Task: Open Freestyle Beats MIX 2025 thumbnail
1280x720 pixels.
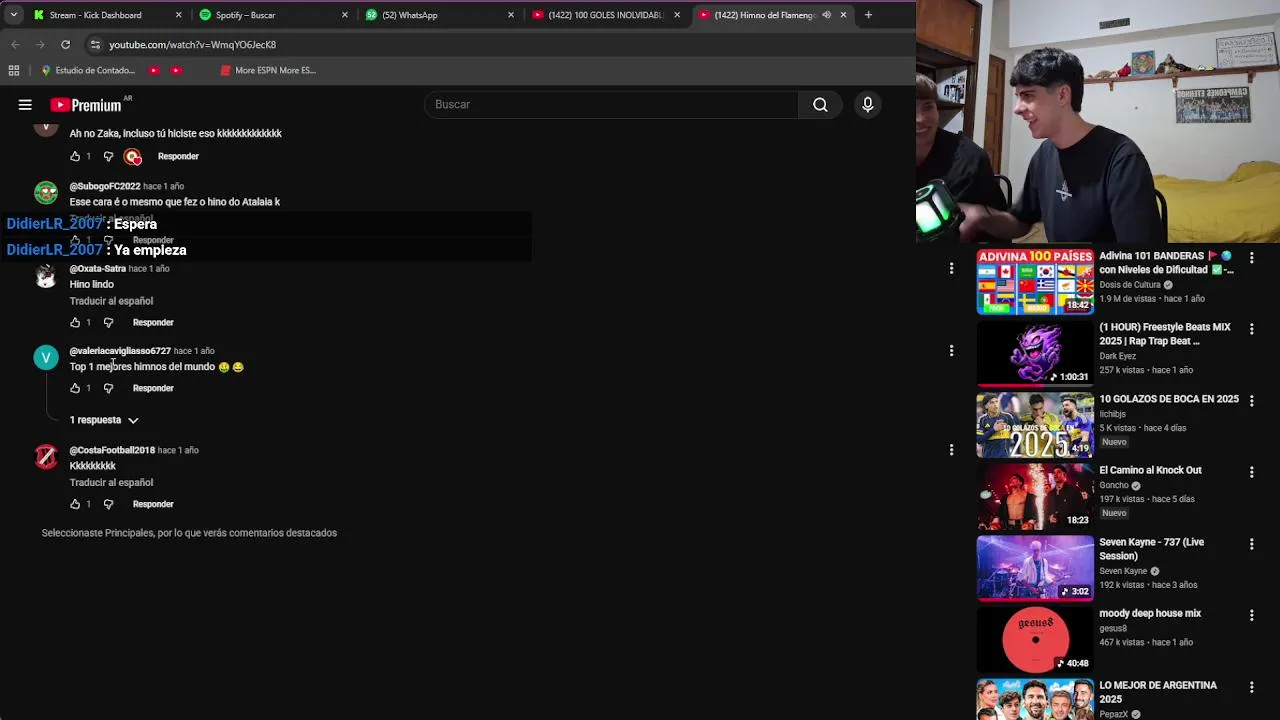Action: click(1035, 353)
